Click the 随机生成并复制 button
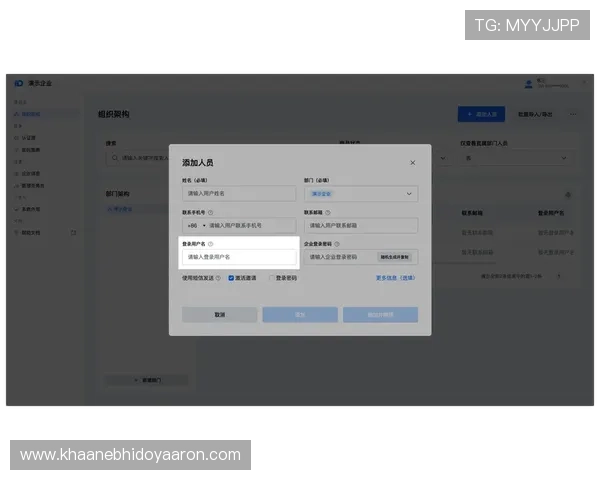 (394, 257)
